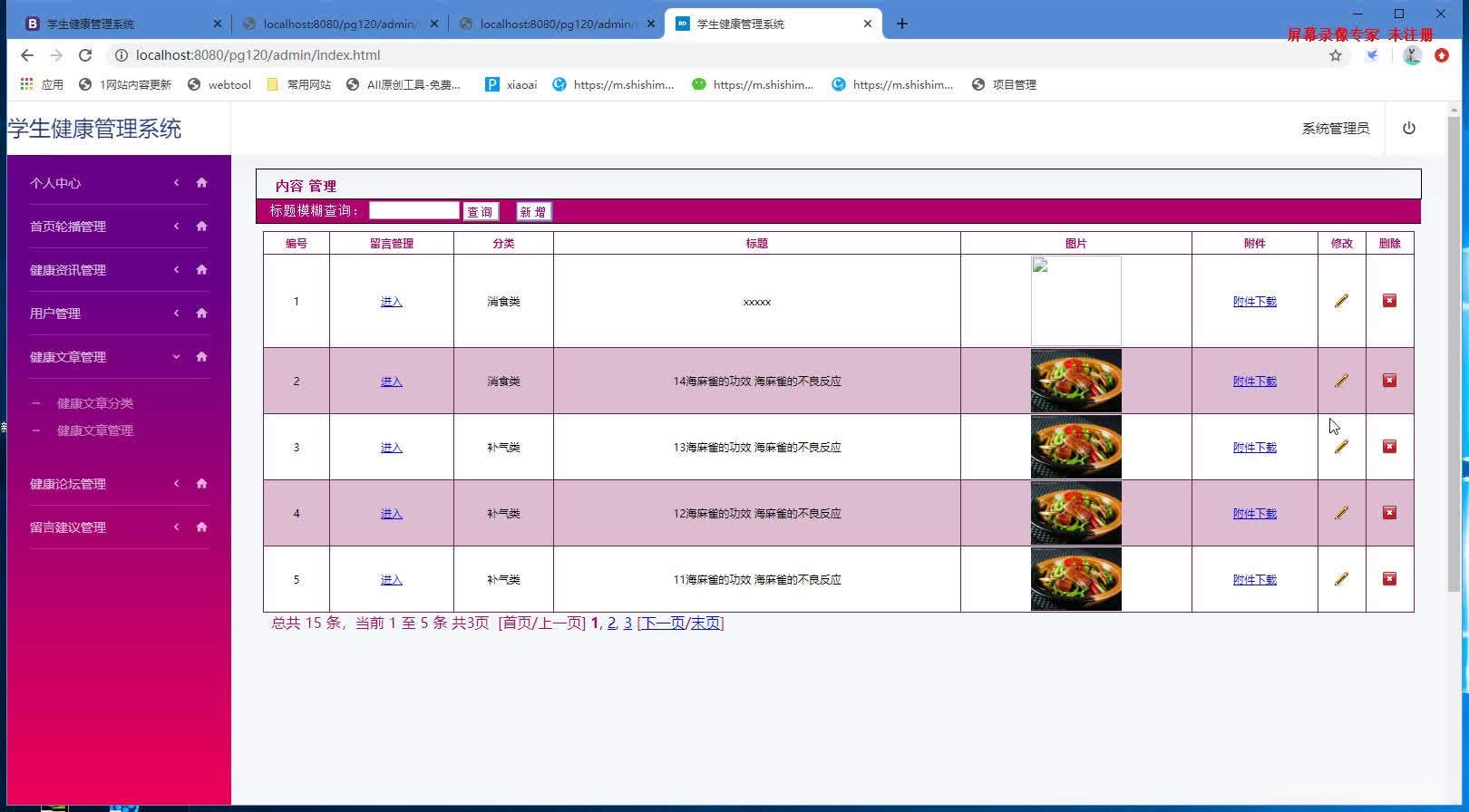Click 新增 add button

click(533, 212)
